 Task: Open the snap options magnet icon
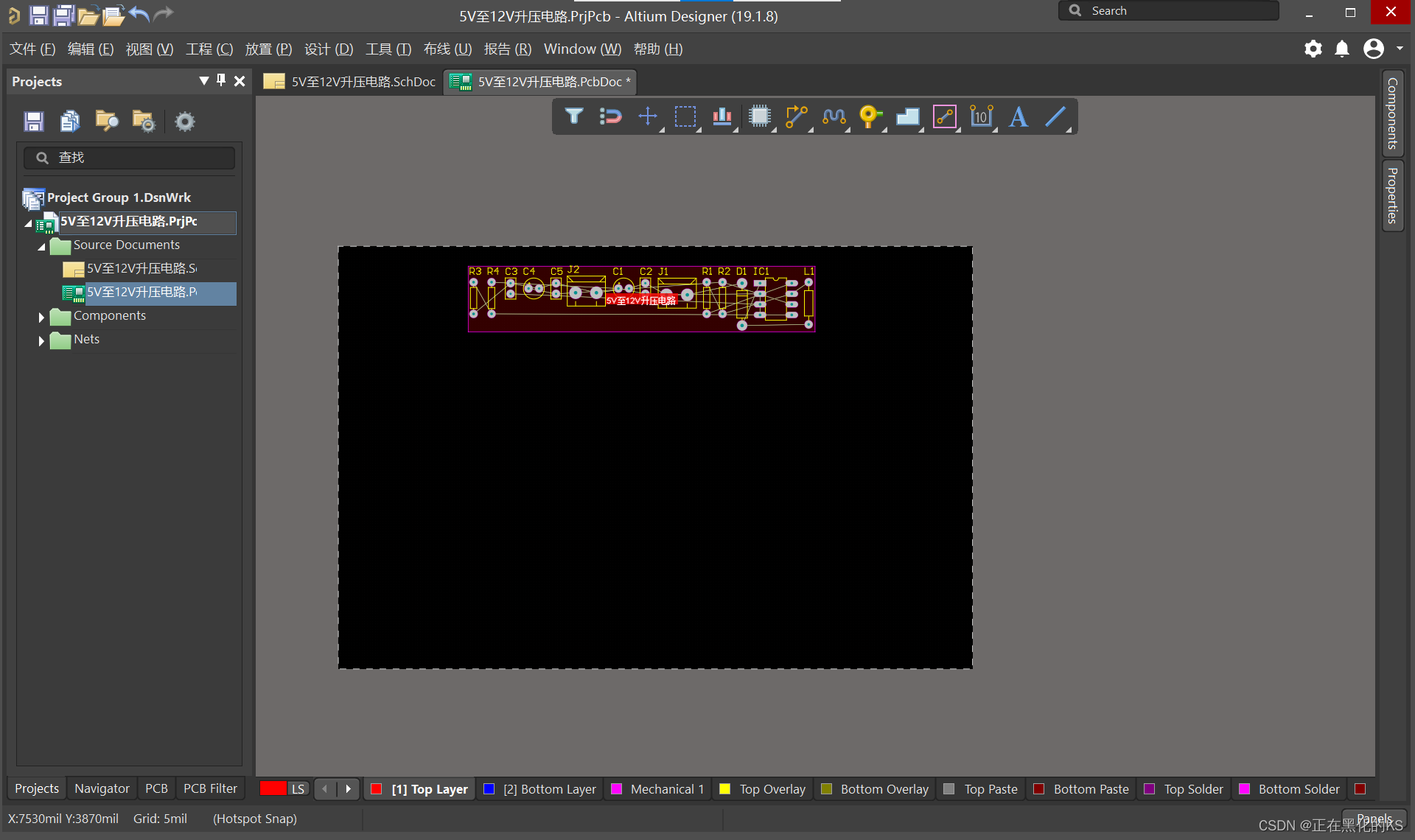610,116
